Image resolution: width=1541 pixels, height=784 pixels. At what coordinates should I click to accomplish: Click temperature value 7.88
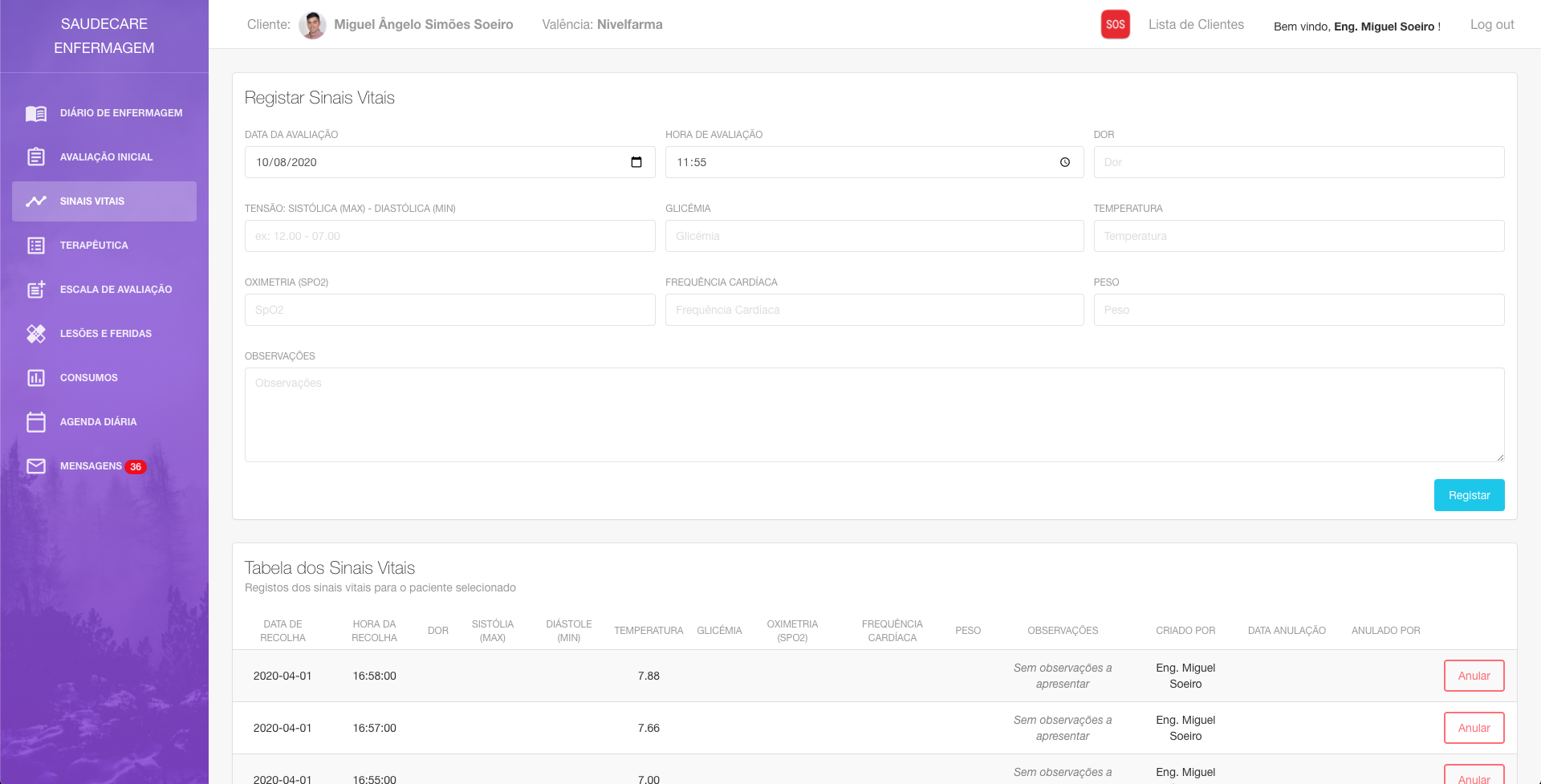click(649, 676)
